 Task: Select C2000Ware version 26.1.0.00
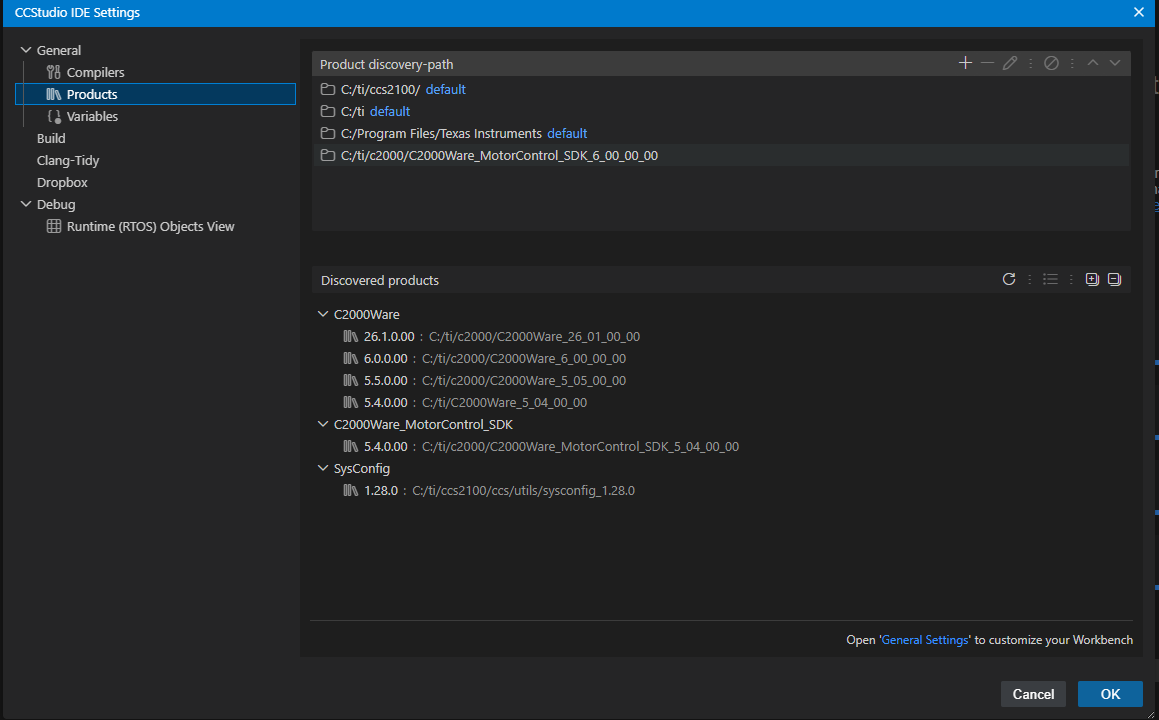click(x=389, y=336)
